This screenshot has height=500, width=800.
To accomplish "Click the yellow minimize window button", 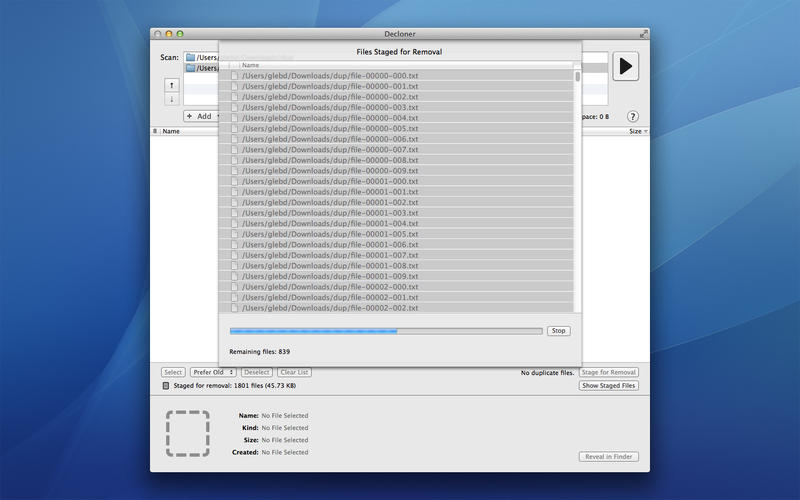I will tap(169, 34).
